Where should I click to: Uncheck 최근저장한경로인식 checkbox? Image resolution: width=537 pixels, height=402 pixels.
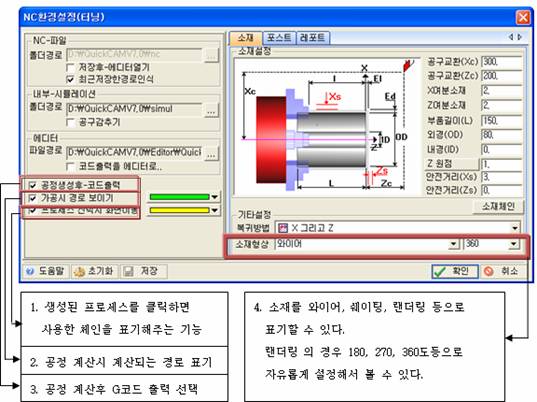(x=70, y=79)
